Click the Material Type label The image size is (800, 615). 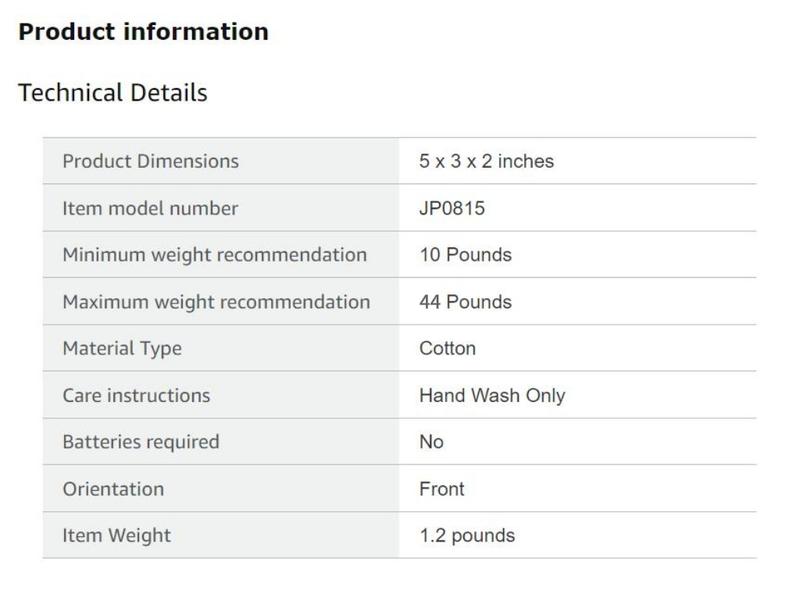(x=122, y=349)
